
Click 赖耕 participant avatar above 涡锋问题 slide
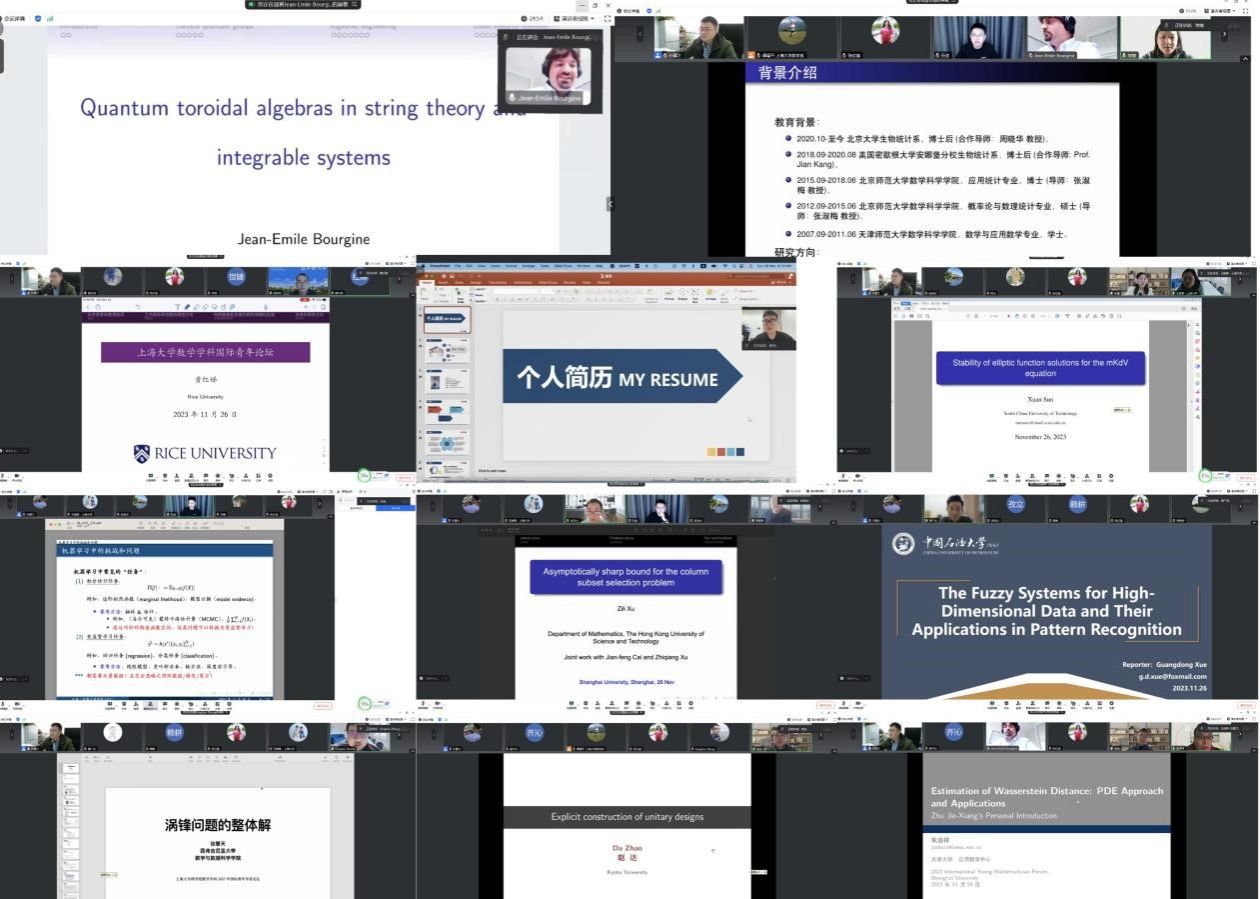175,733
